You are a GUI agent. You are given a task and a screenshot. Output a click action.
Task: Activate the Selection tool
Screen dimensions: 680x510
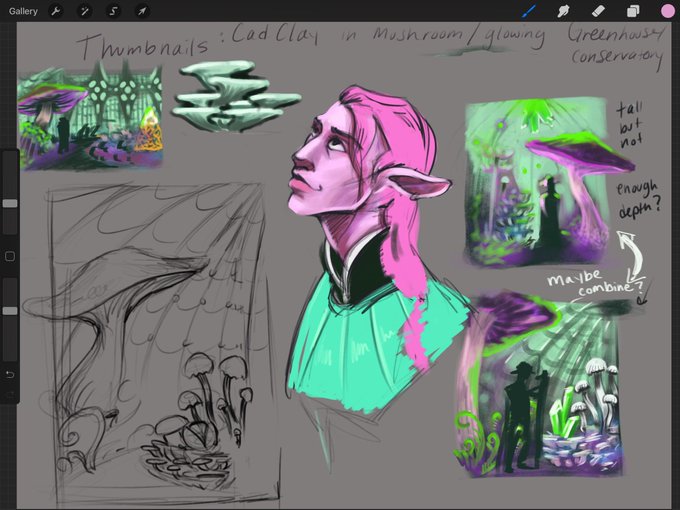tap(113, 11)
